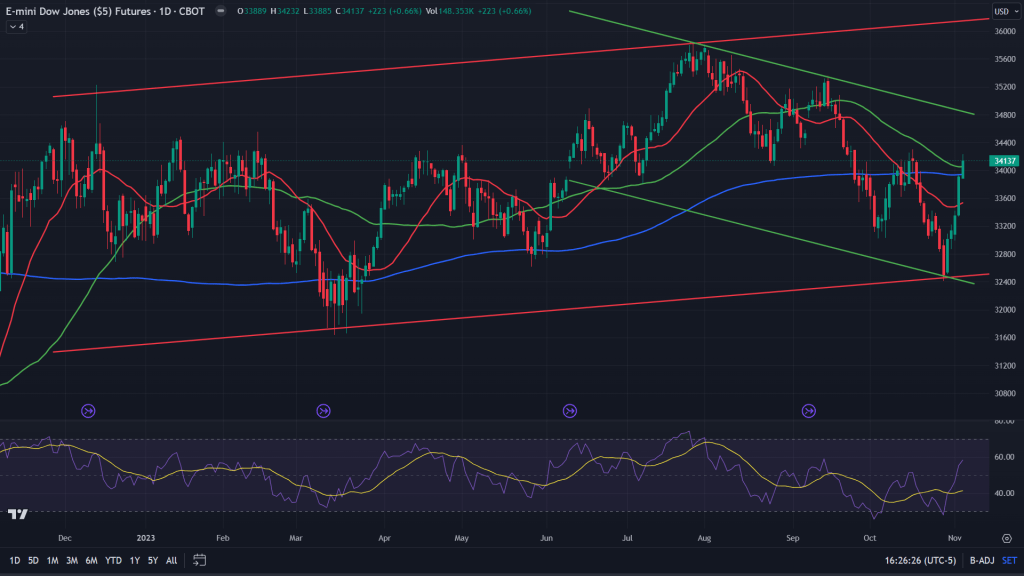The image size is (1024, 576).
Task: Select the 1D time range
Action: pyautogui.click(x=14, y=560)
